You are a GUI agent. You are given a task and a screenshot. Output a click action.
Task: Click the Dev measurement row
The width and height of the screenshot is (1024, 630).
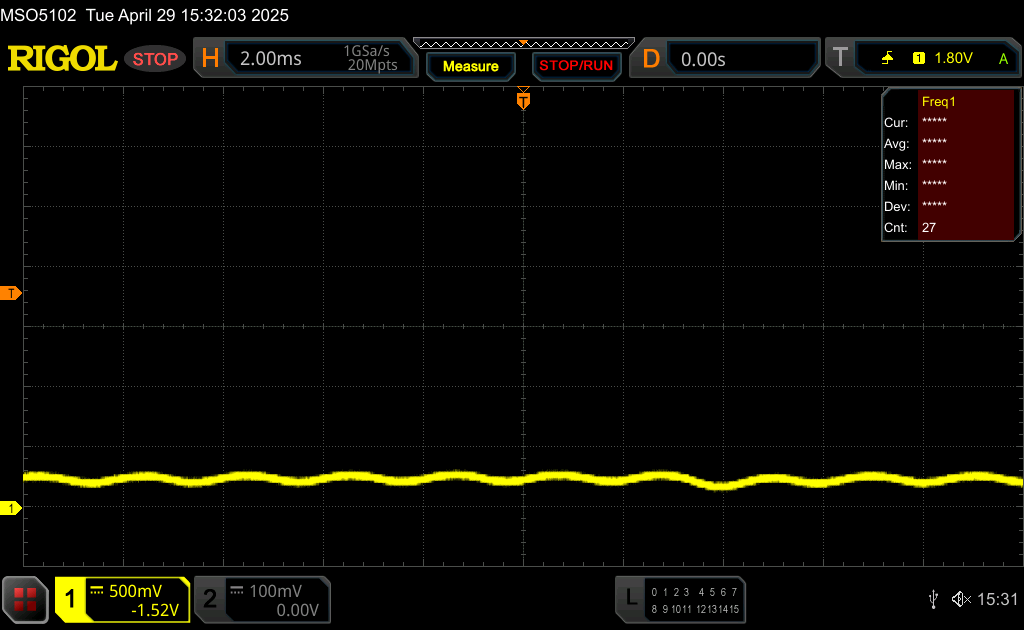(x=949, y=206)
